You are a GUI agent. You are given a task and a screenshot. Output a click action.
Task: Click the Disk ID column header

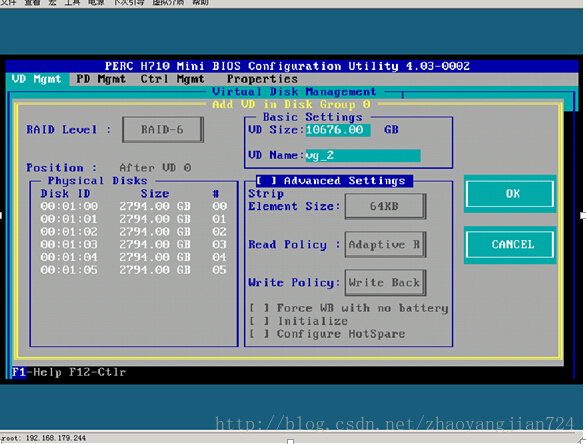coord(65,194)
